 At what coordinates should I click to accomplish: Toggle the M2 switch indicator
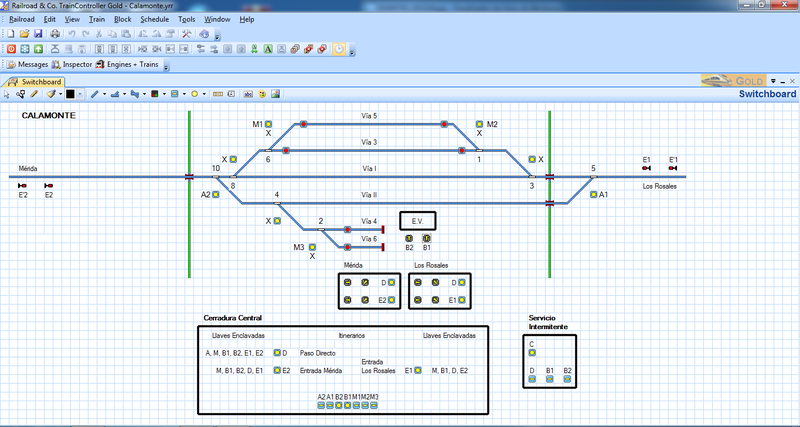click(479, 124)
